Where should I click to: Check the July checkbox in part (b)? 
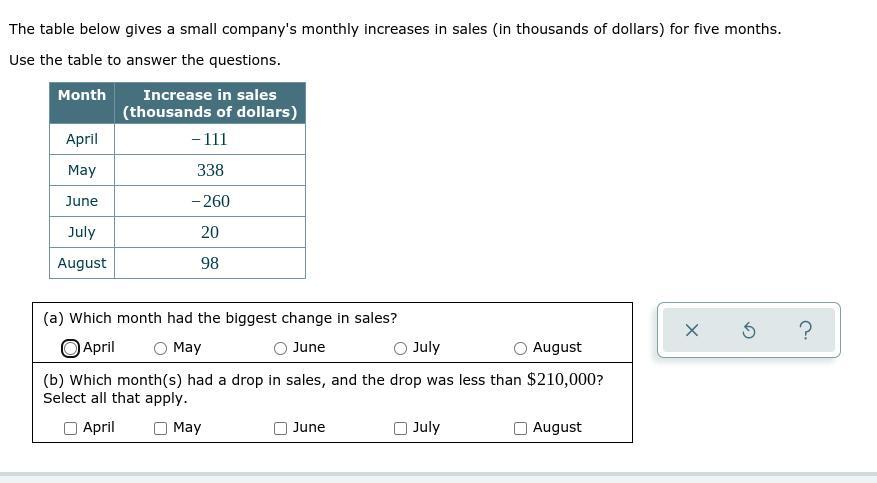coord(401,428)
